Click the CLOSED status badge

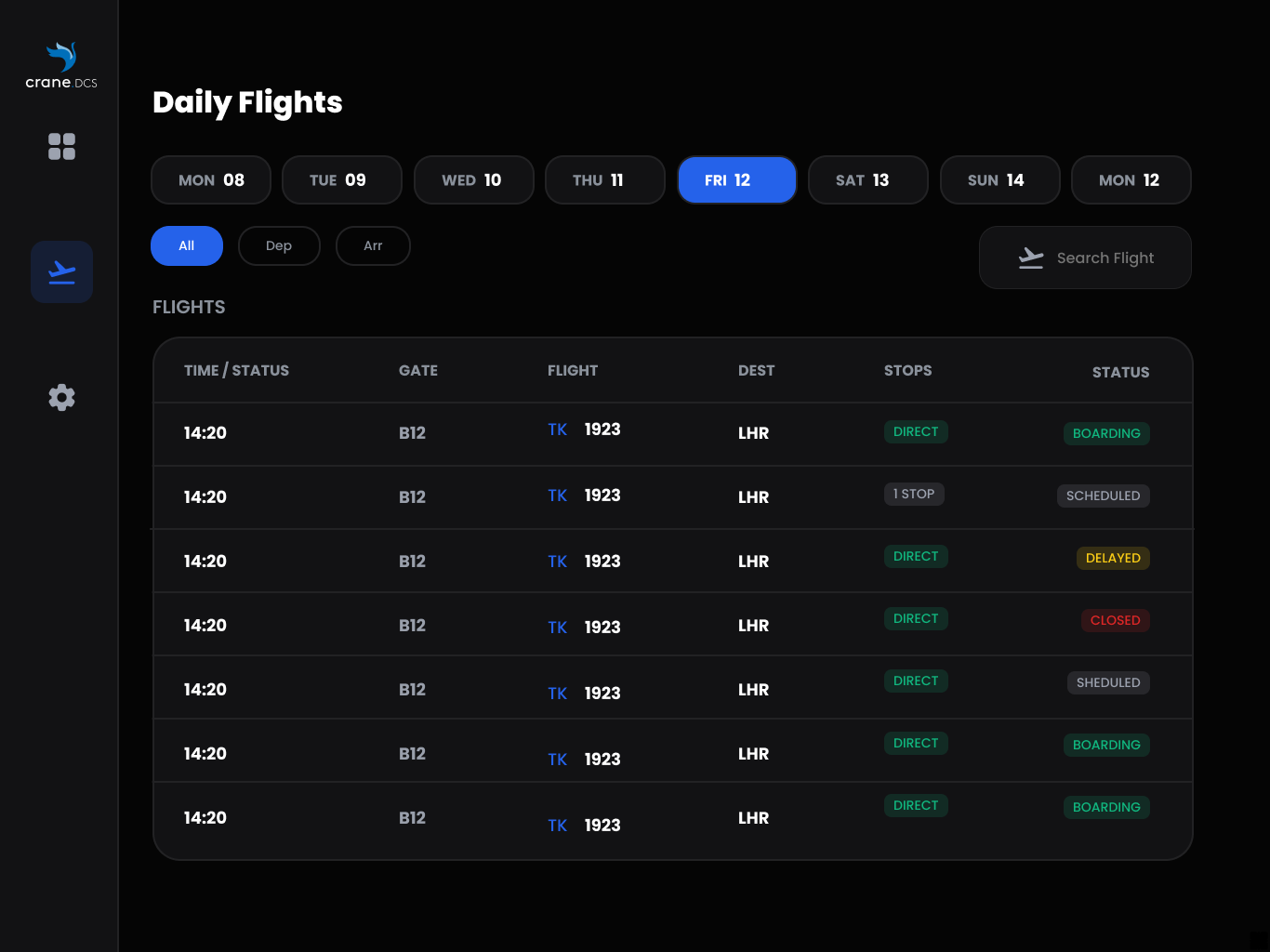[x=1115, y=620]
